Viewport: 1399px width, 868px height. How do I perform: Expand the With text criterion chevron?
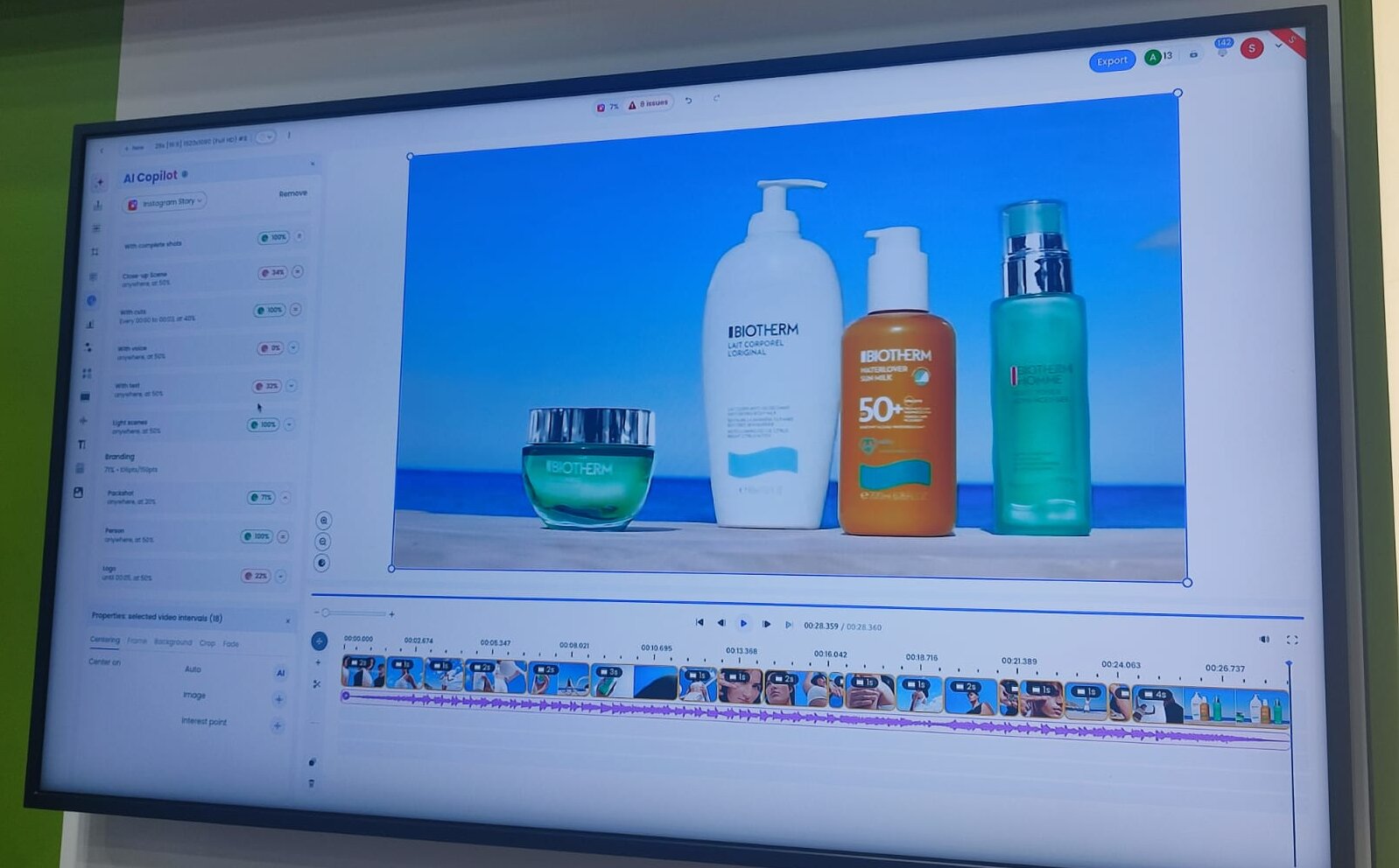[x=291, y=386]
